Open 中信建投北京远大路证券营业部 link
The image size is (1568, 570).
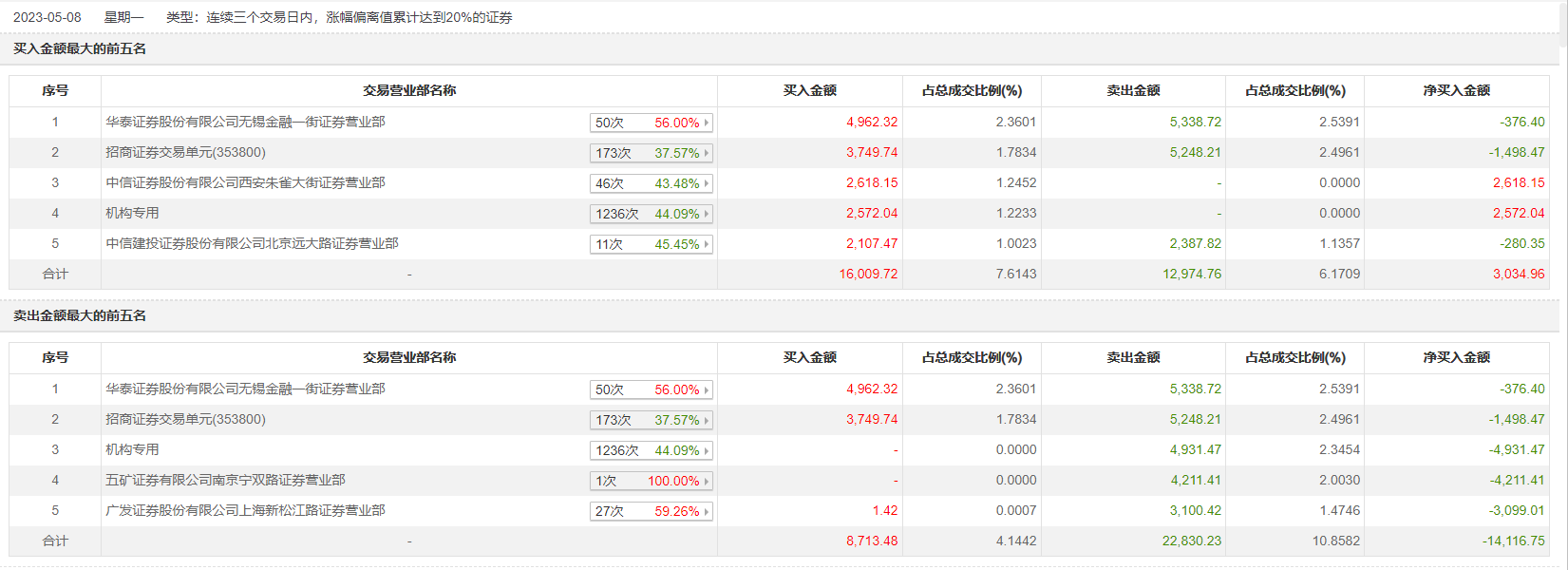click(252, 244)
